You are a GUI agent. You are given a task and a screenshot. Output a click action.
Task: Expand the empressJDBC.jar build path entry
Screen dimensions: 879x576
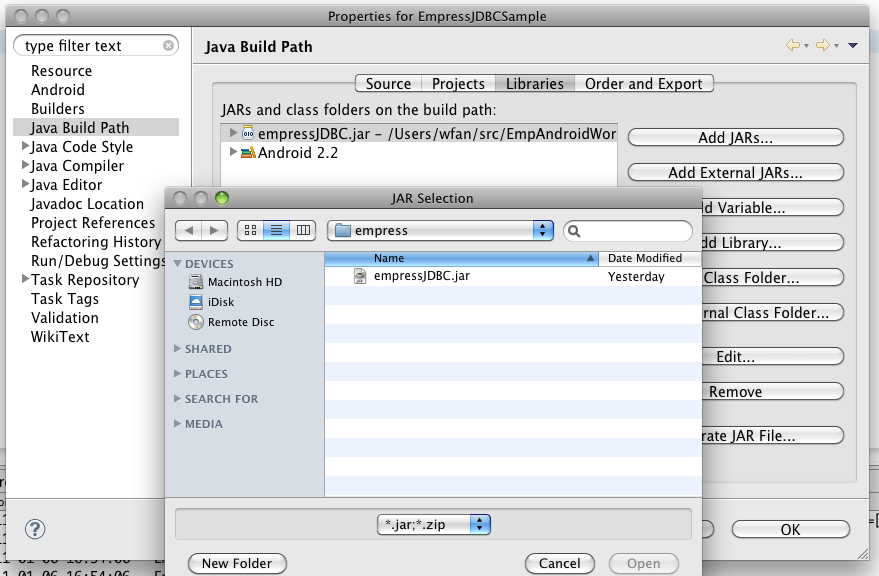[233, 133]
